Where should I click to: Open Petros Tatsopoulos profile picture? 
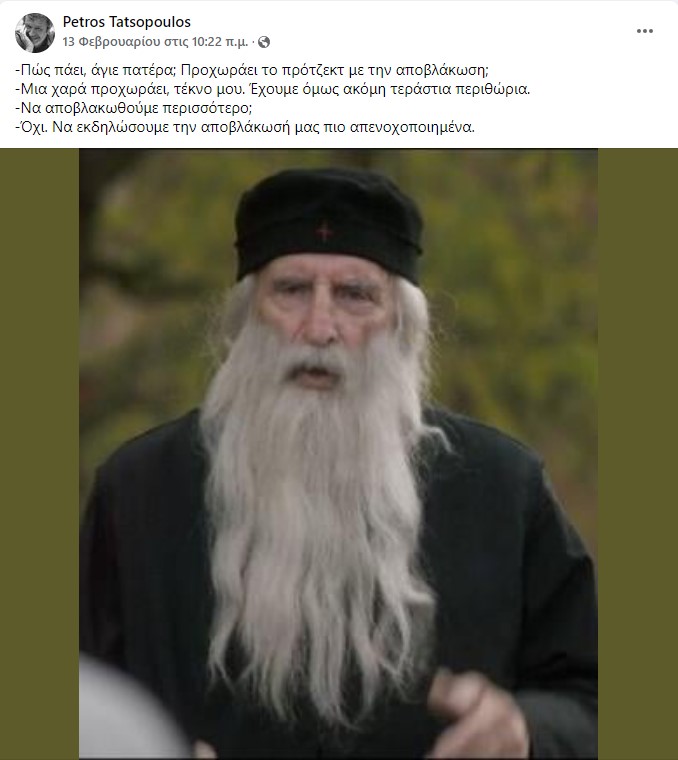[x=34, y=32]
